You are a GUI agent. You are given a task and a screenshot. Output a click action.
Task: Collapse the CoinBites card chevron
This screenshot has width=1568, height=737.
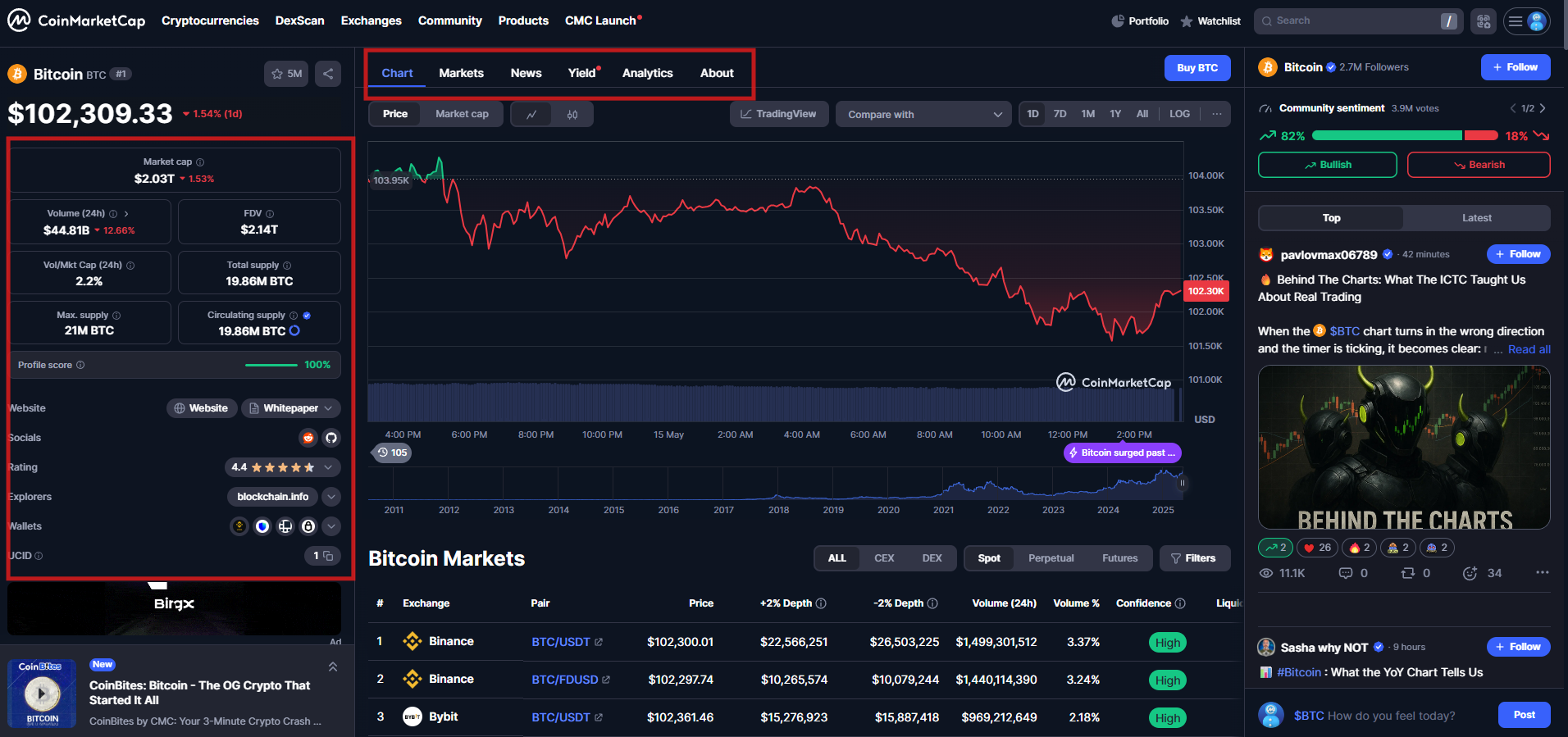click(333, 666)
